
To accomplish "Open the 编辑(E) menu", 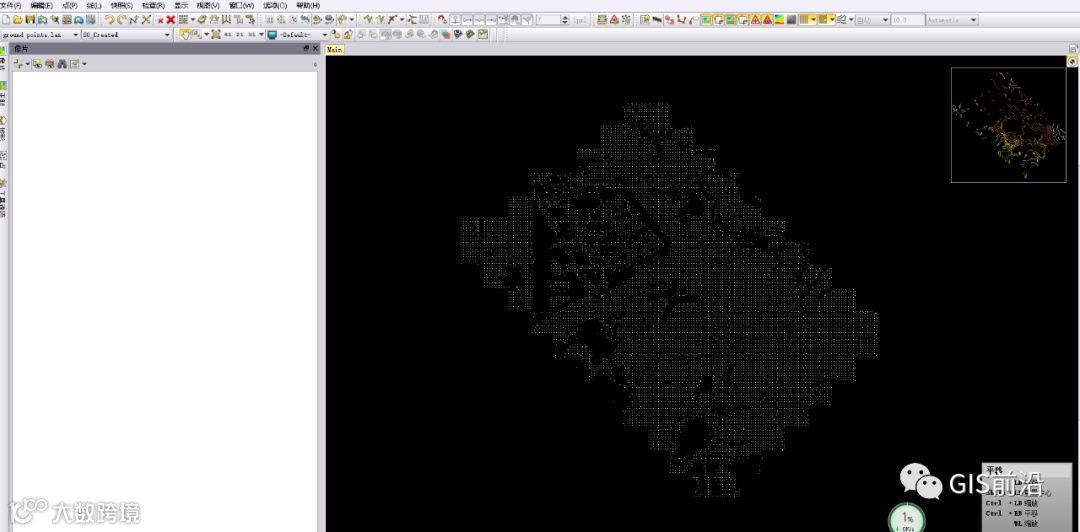I will click(x=41, y=6).
